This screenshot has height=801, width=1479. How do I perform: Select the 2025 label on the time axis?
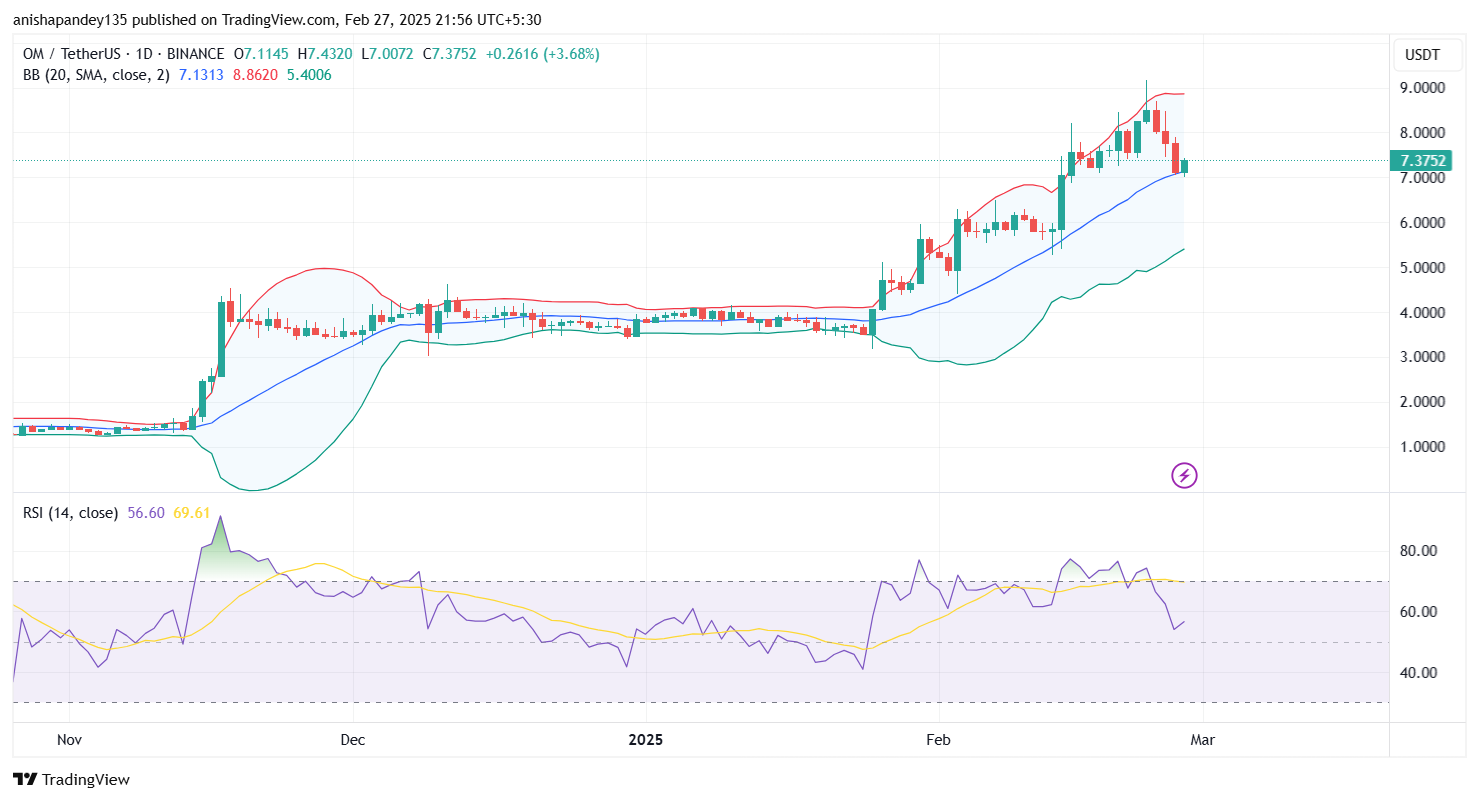pos(646,740)
